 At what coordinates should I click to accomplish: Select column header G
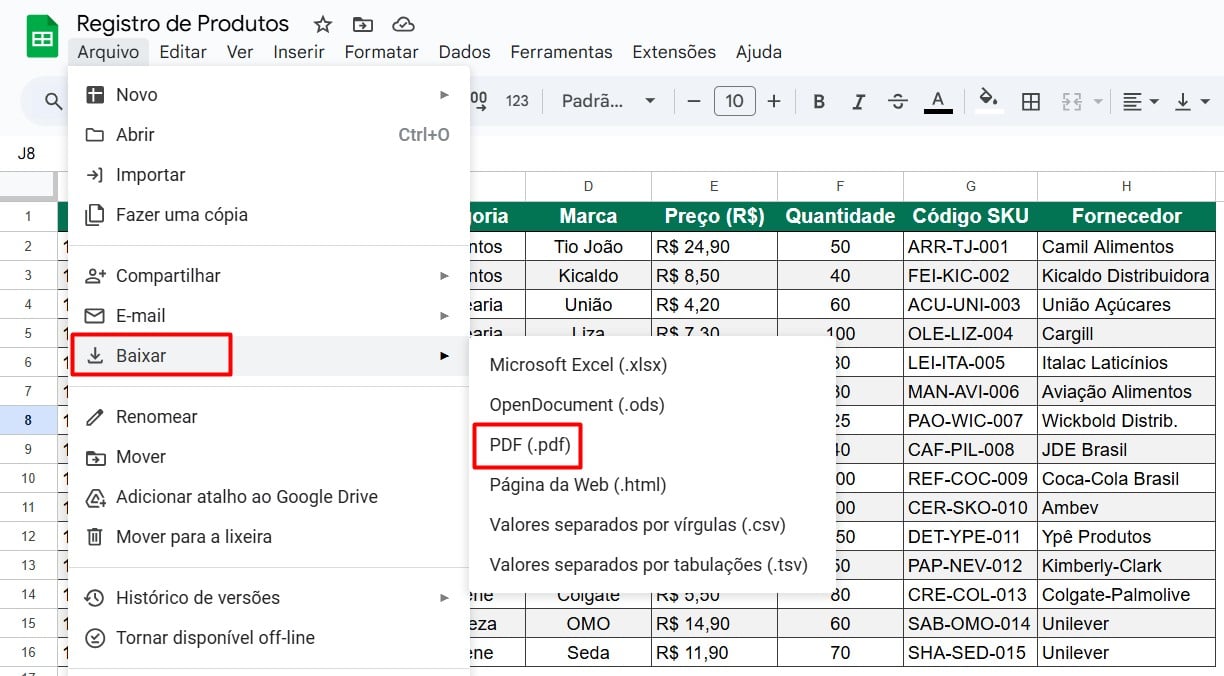(971, 186)
